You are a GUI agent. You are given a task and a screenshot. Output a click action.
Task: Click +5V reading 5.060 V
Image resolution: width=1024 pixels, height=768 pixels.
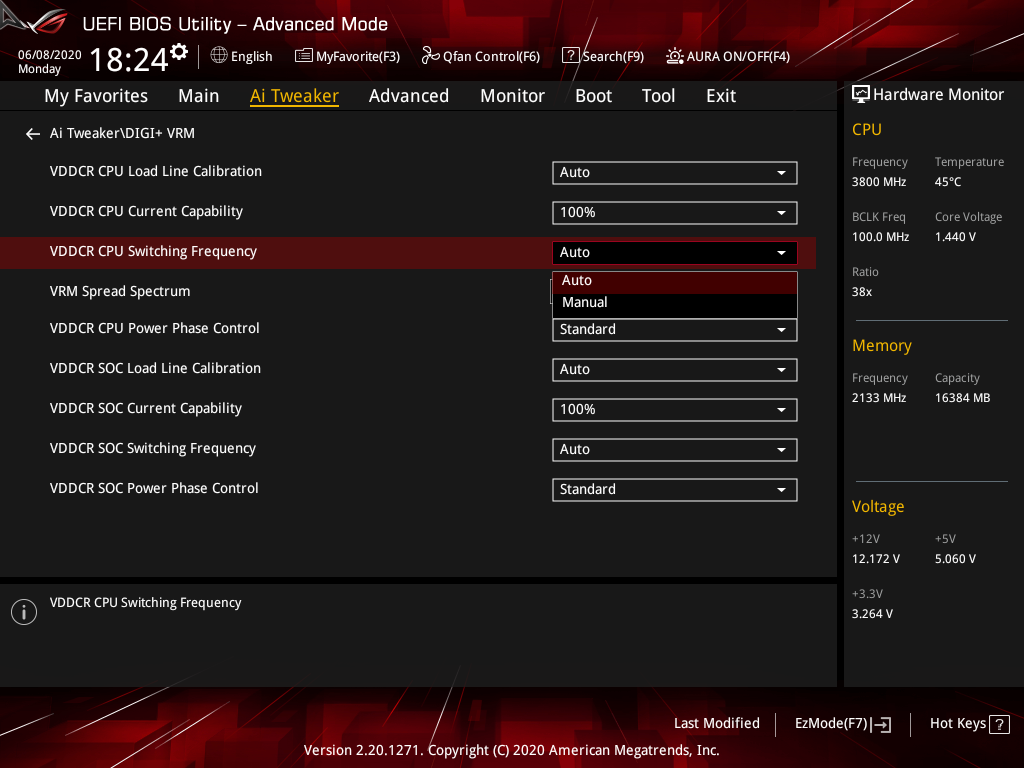tap(955, 559)
